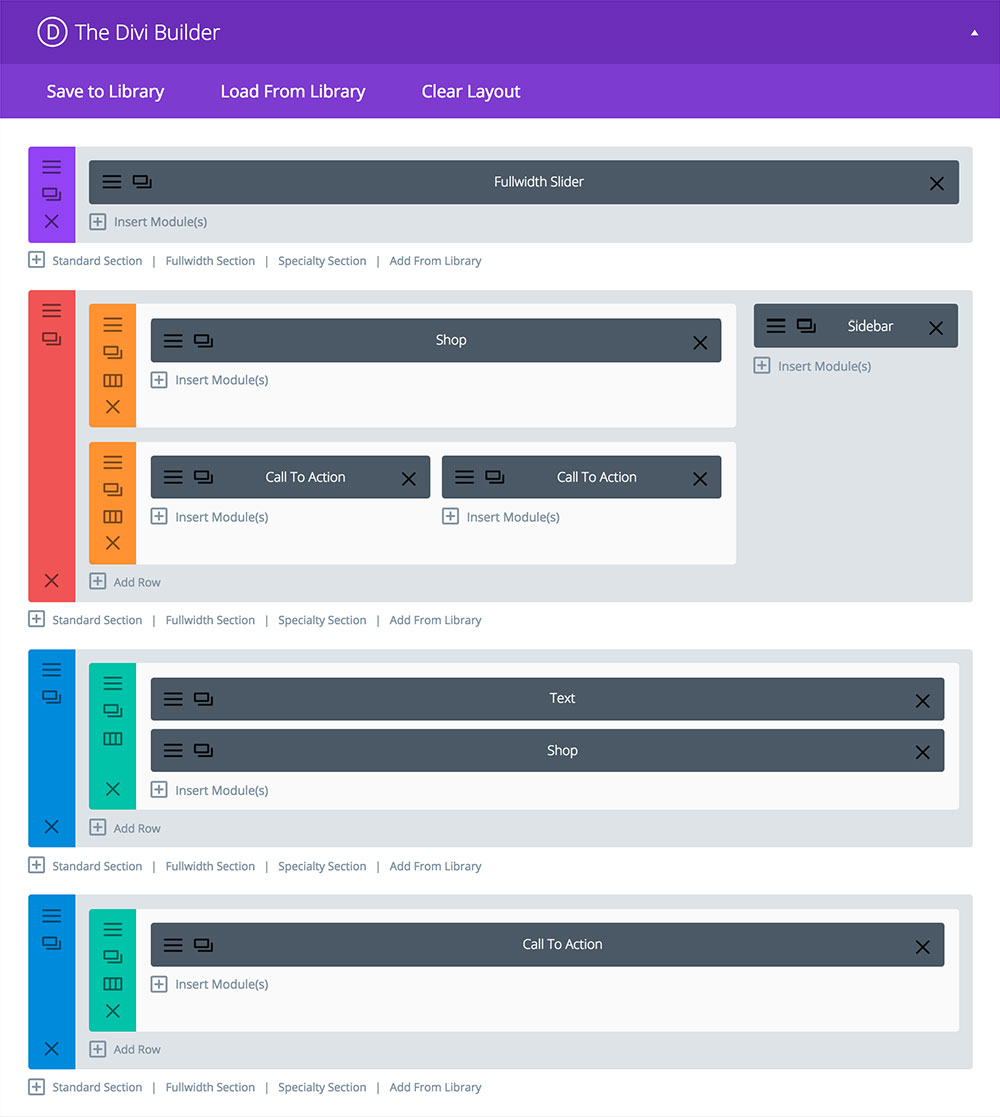Image resolution: width=1000 pixels, height=1117 pixels.
Task: Open the Shop module settings
Action: tap(172, 340)
